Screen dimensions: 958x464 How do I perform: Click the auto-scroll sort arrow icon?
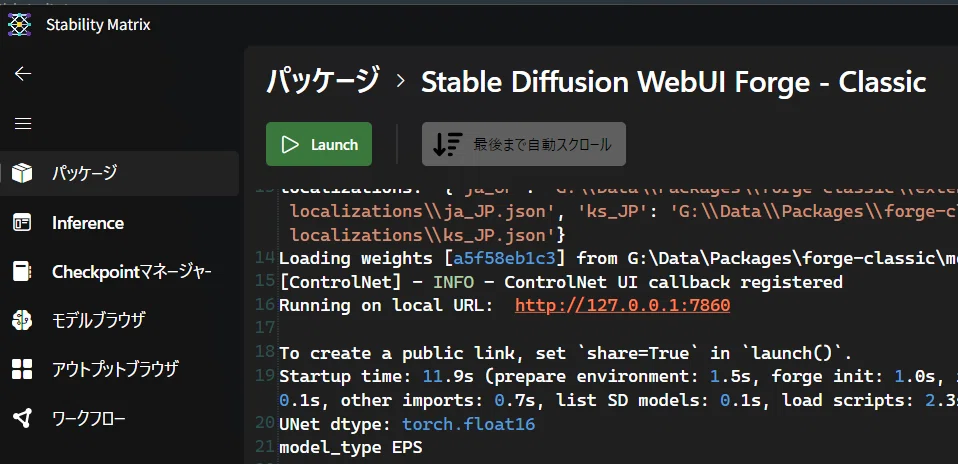[x=447, y=144]
